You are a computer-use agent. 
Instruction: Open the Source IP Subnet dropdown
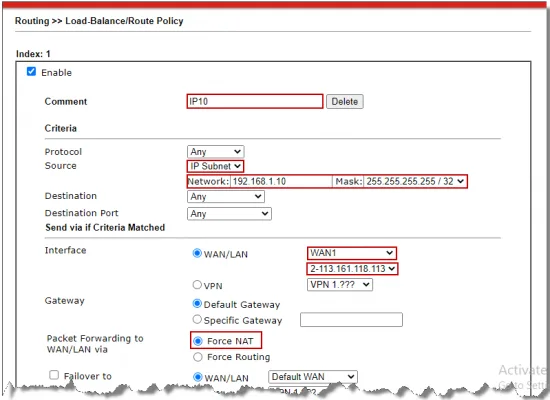tap(215, 166)
